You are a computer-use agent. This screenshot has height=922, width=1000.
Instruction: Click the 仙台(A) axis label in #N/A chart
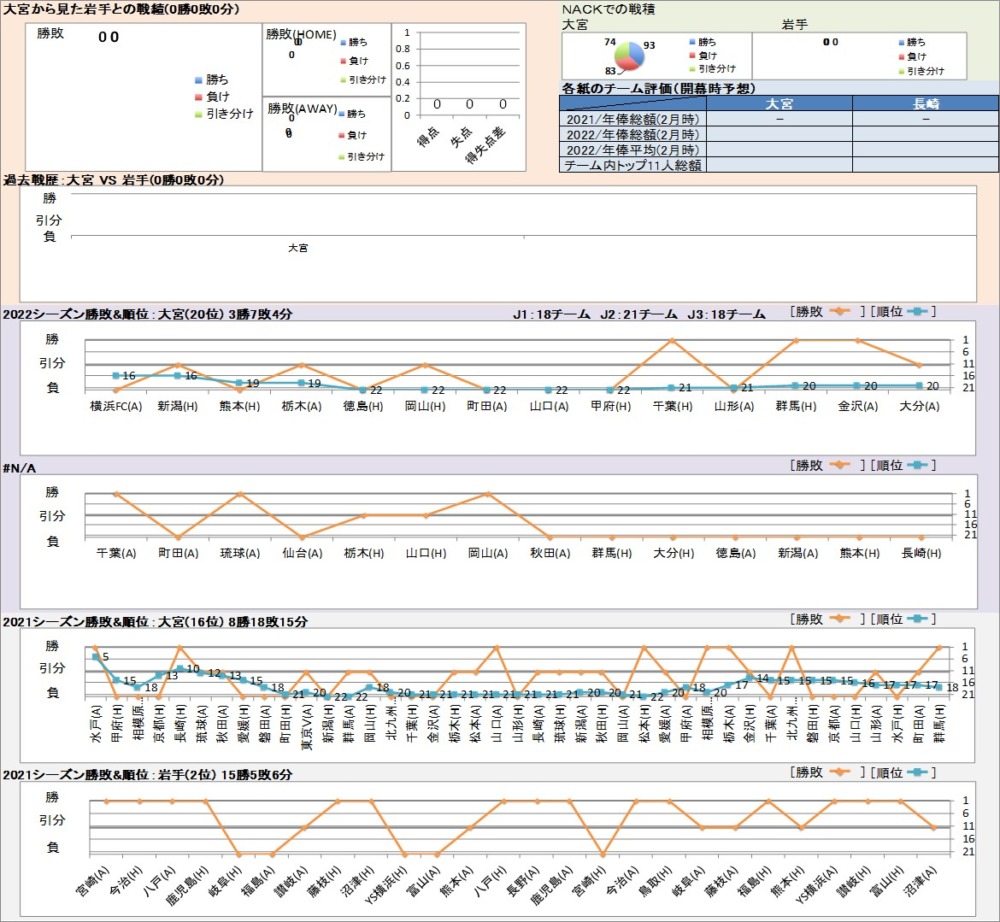tap(301, 553)
